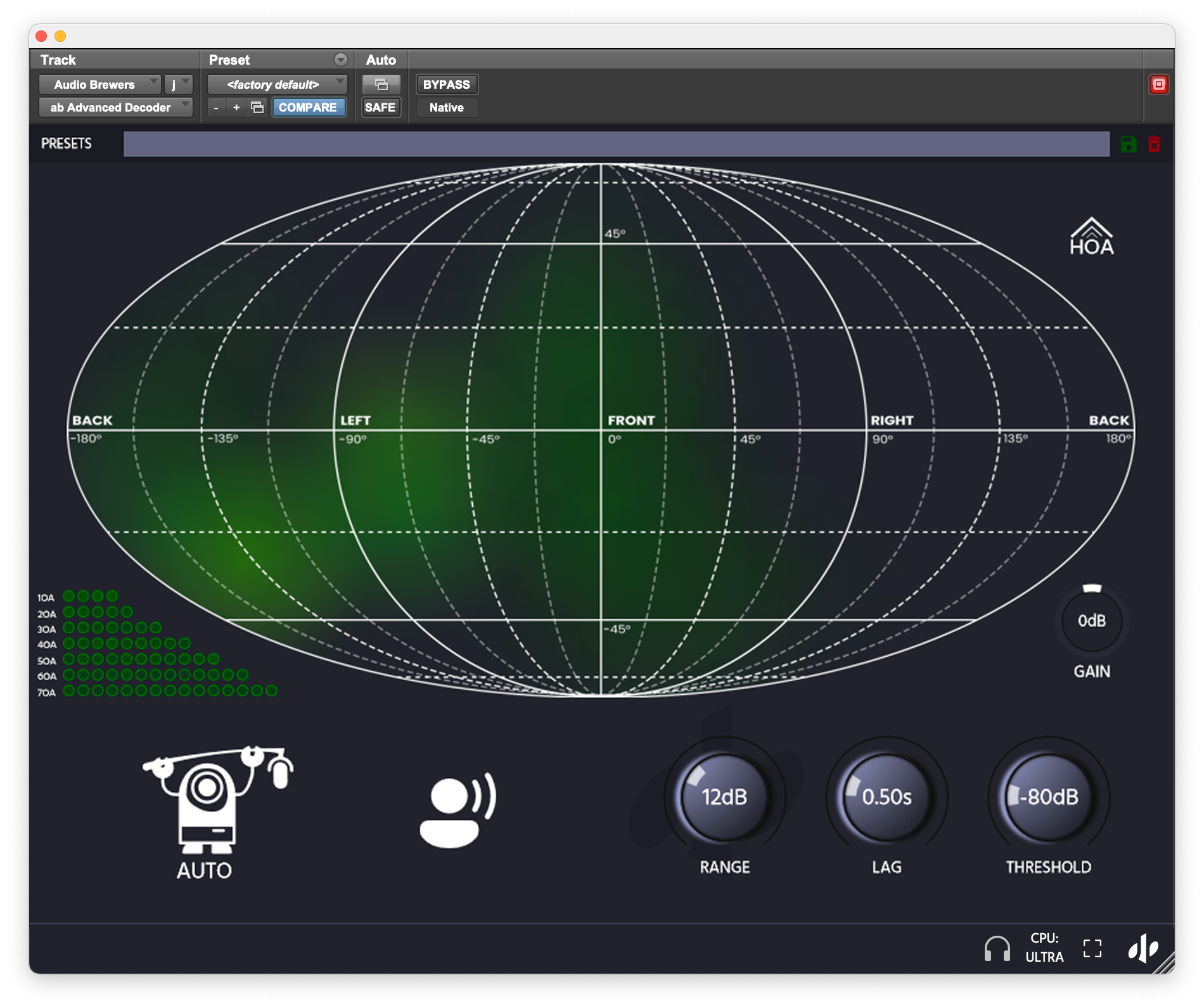Click the RIGHT 90° label on sphere
Image resolution: width=1204 pixels, height=1008 pixels.
(892, 429)
